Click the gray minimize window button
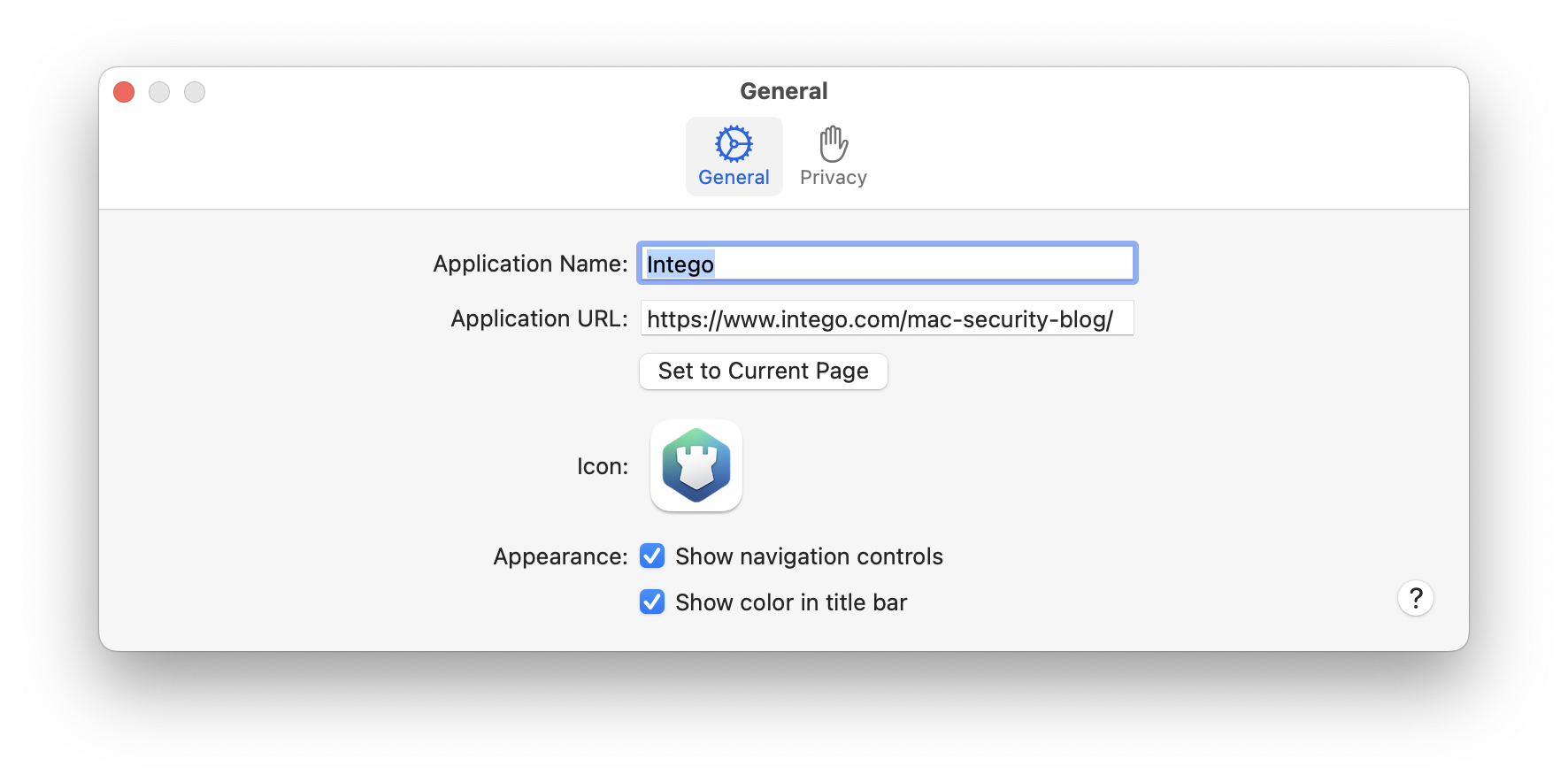 pyautogui.click(x=159, y=92)
